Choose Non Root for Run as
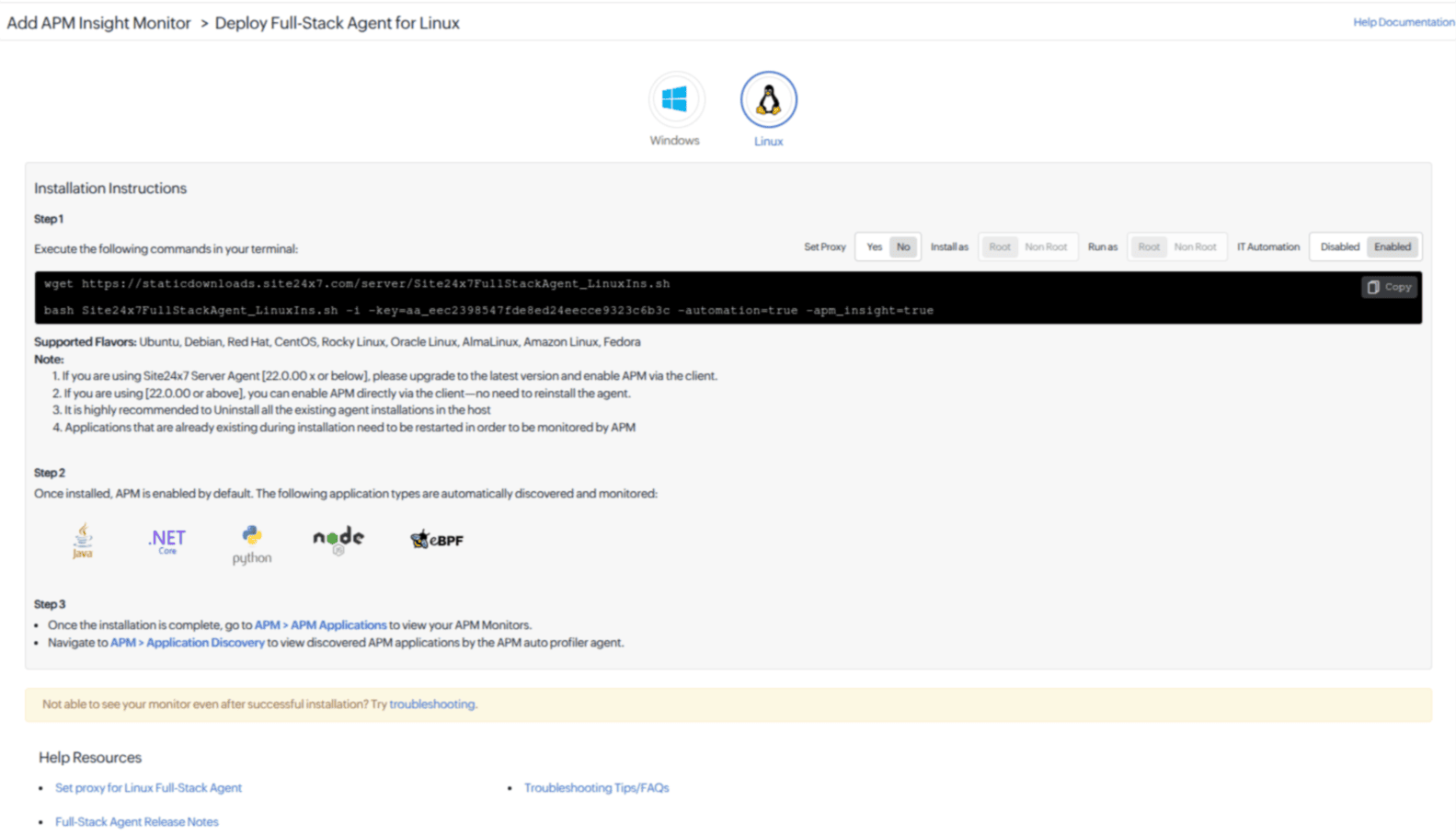The width and height of the screenshot is (1456, 835). (x=1195, y=246)
